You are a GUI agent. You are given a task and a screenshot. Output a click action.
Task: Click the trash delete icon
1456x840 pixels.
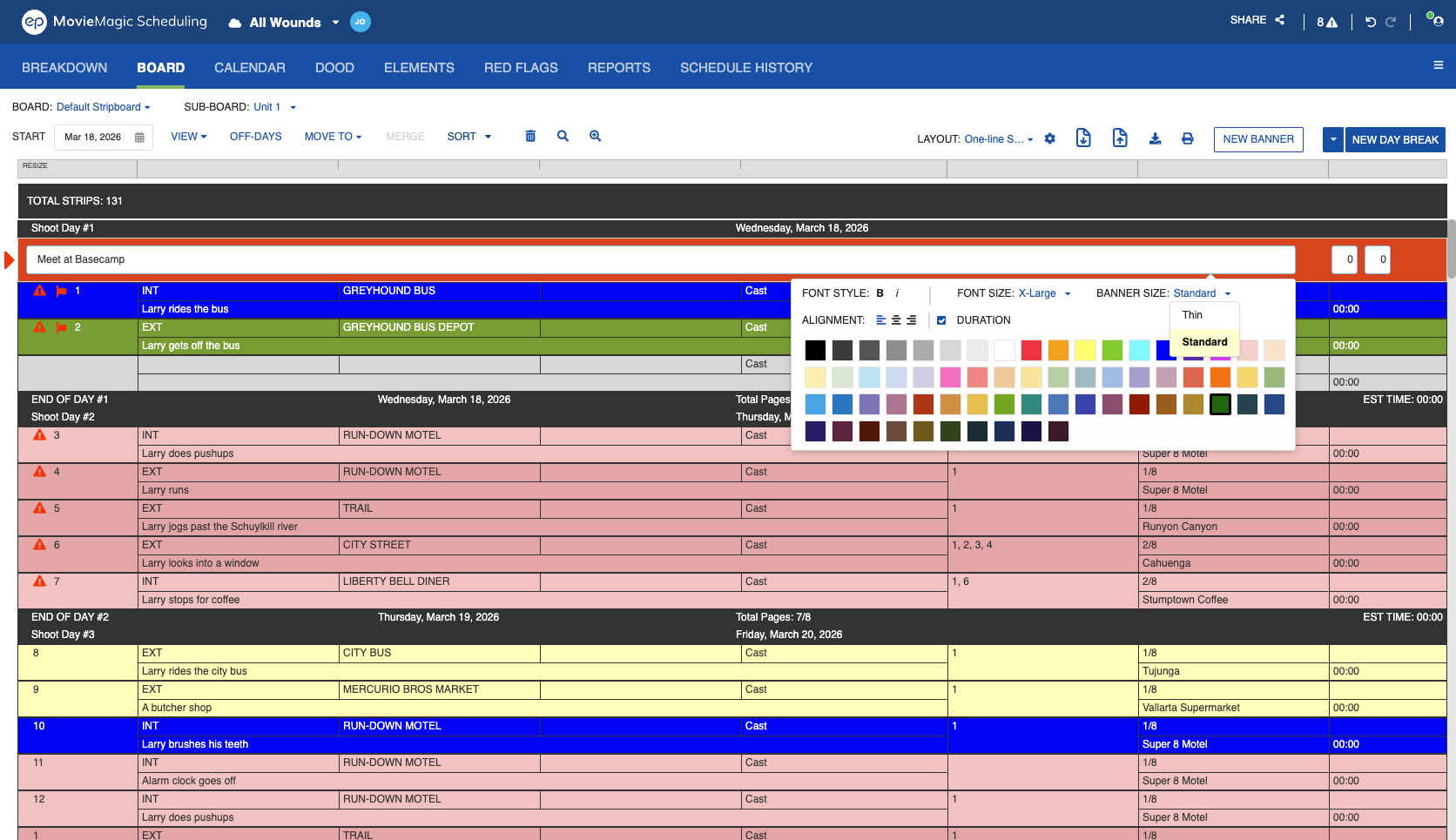[x=530, y=136]
